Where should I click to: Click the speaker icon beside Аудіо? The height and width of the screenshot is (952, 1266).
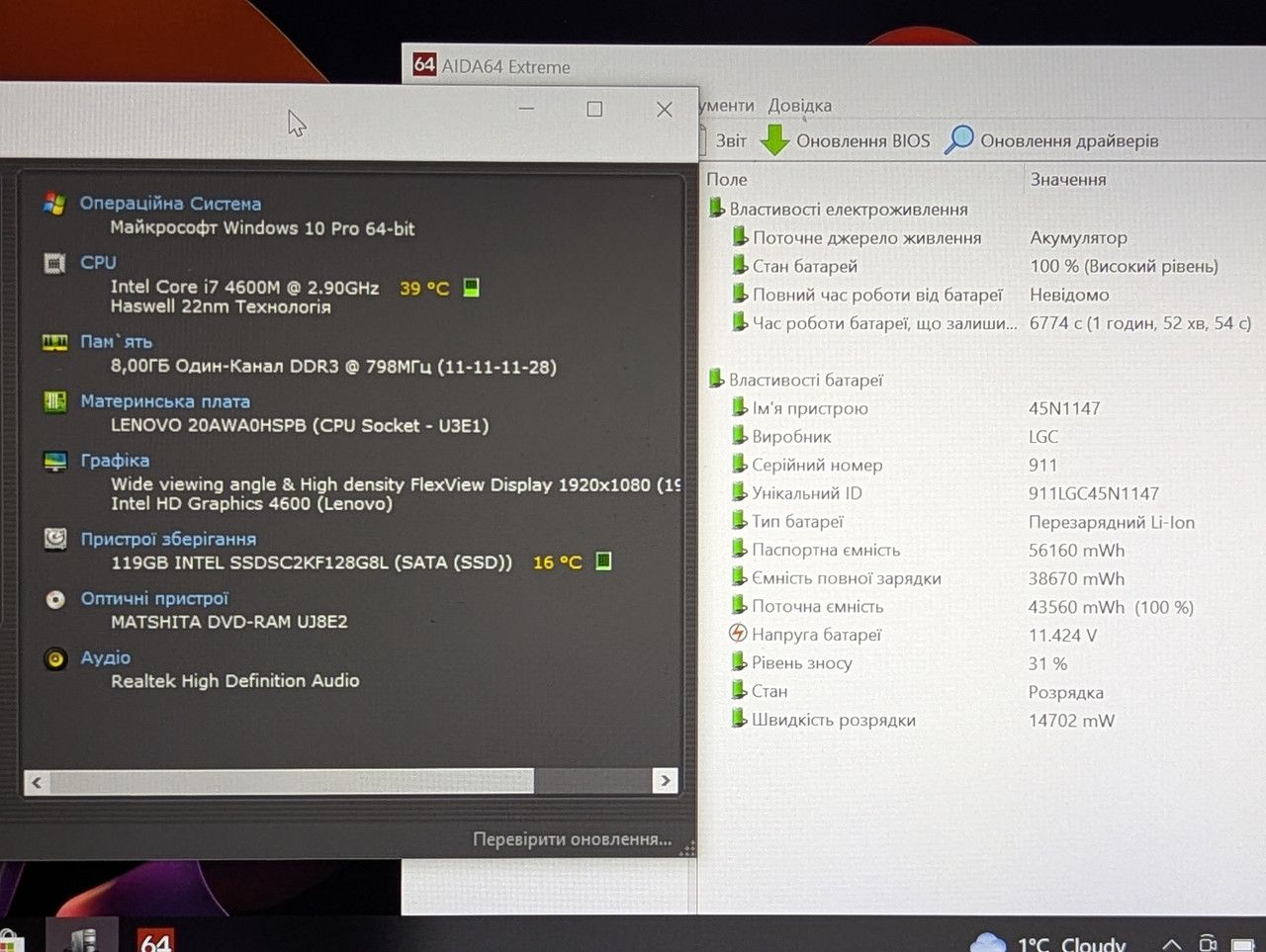pos(55,658)
